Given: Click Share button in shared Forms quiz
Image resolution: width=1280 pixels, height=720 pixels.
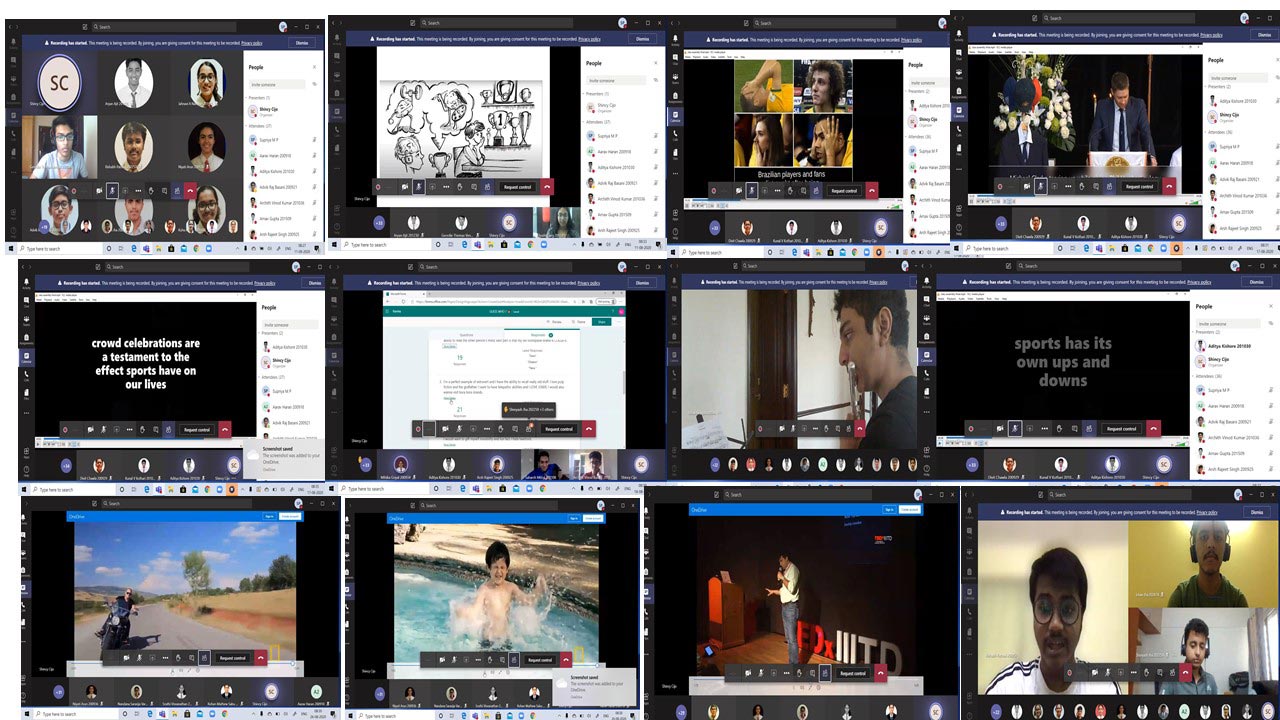Looking at the screenshot, I should coord(601,322).
